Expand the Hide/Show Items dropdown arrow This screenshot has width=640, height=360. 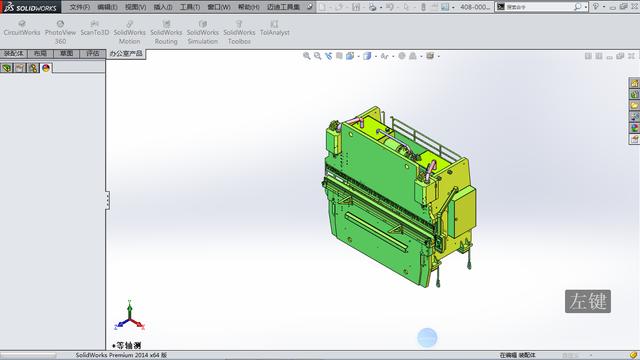[393, 56]
